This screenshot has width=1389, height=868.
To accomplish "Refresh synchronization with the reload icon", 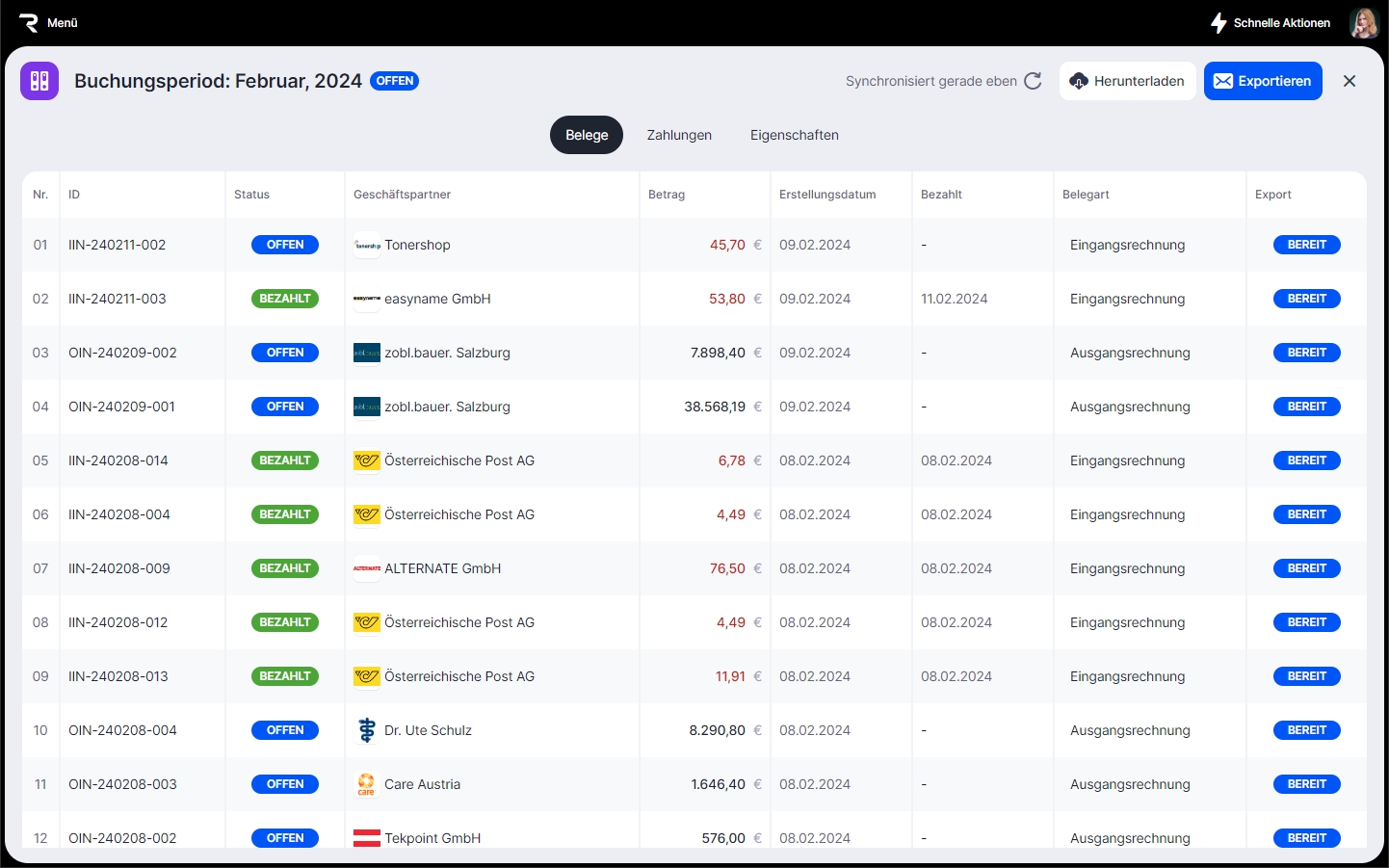I will coord(1033,81).
